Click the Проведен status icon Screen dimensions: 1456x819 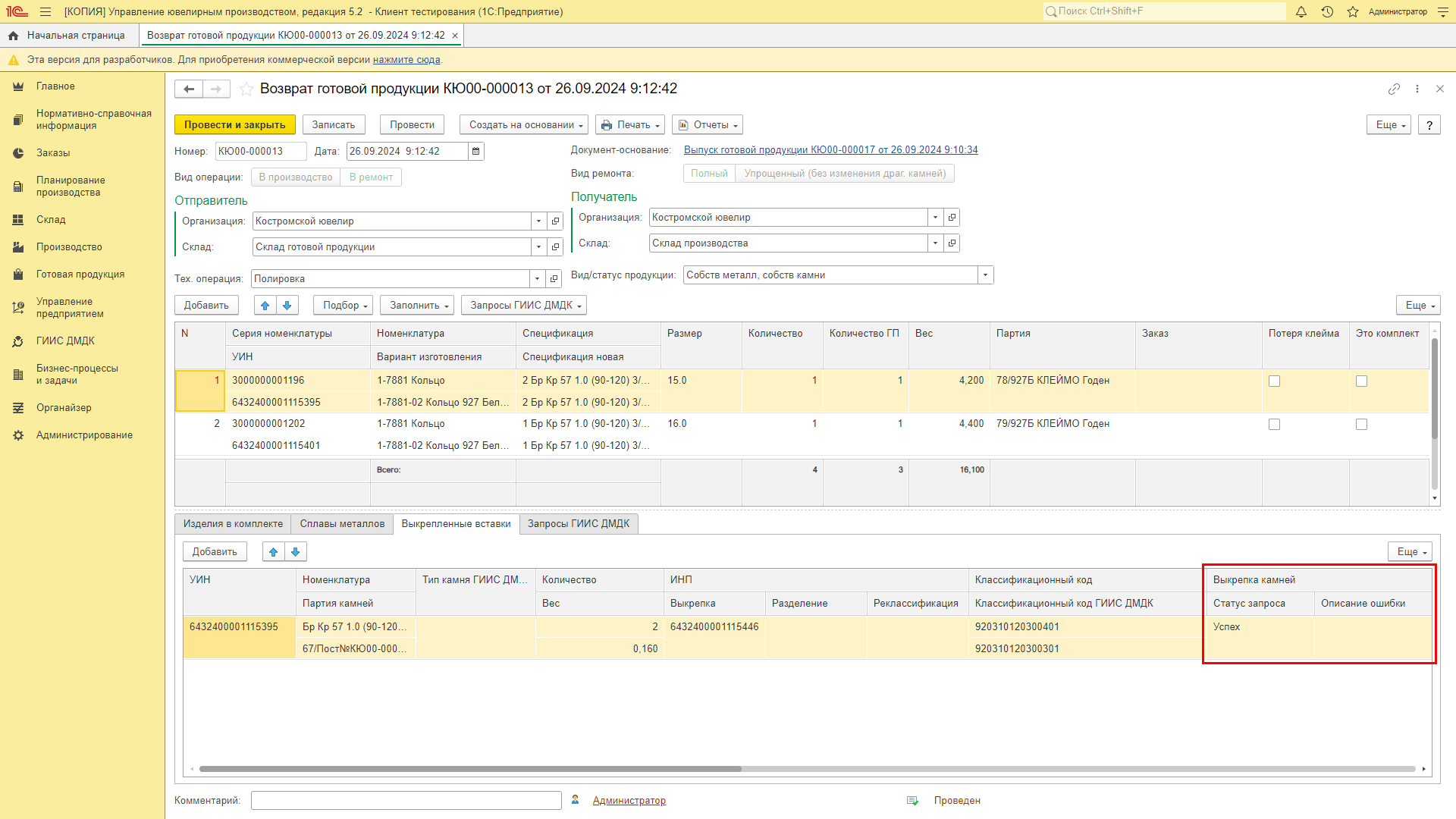click(x=912, y=801)
